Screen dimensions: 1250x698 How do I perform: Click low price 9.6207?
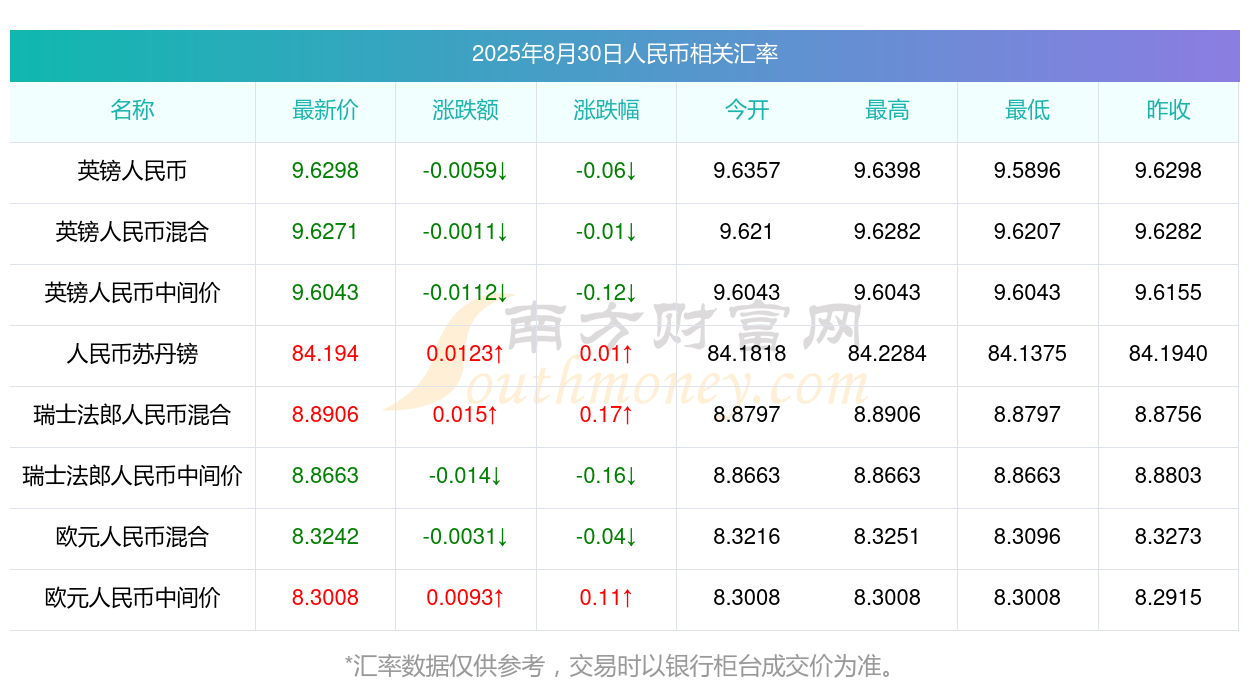(1027, 232)
